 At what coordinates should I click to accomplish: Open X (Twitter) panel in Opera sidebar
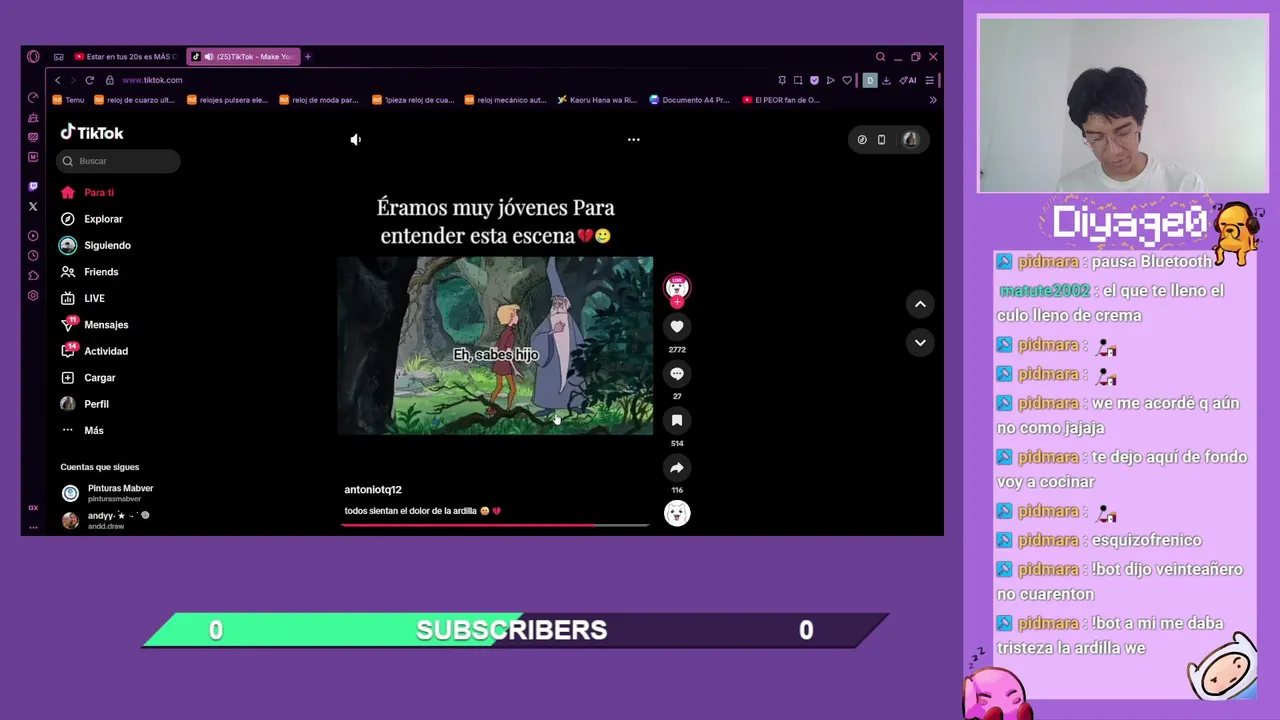coord(33,206)
